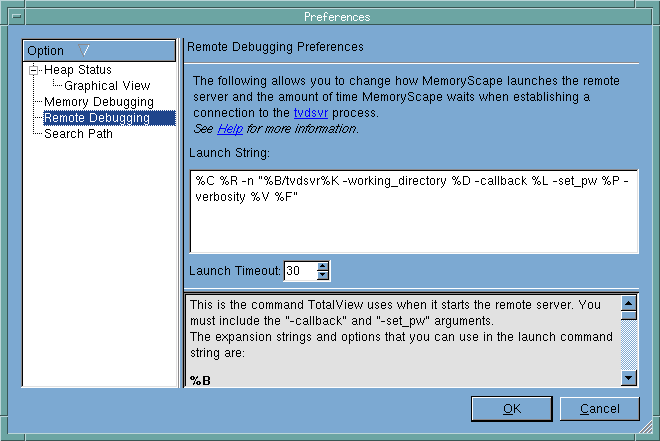Click the help panel scrollbar thumb
This screenshot has height=441, width=660.
[629, 315]
